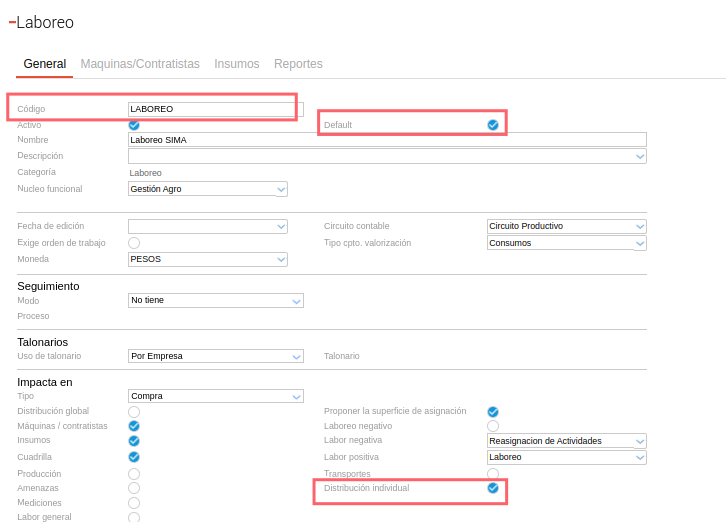
Task: Go to the Reportes tab
Action: pos(298,64)
